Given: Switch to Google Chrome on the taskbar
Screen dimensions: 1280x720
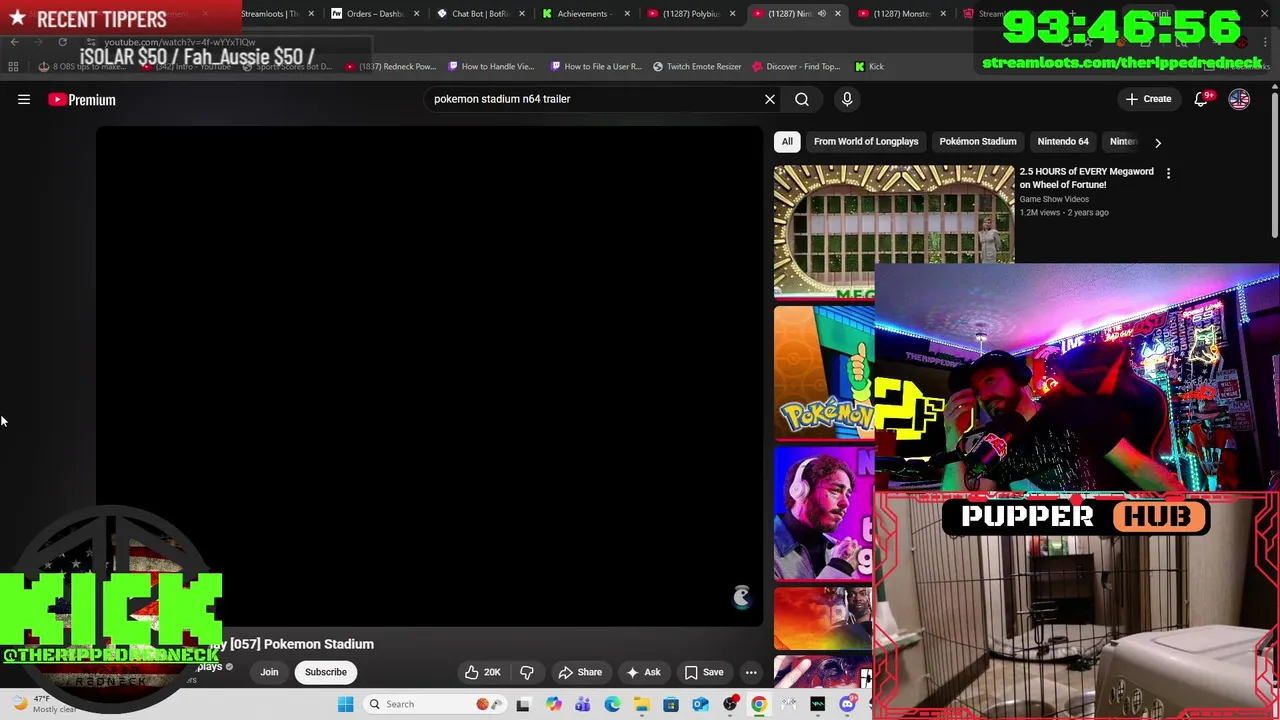Looking at the screenshot, I should (759, 704).
